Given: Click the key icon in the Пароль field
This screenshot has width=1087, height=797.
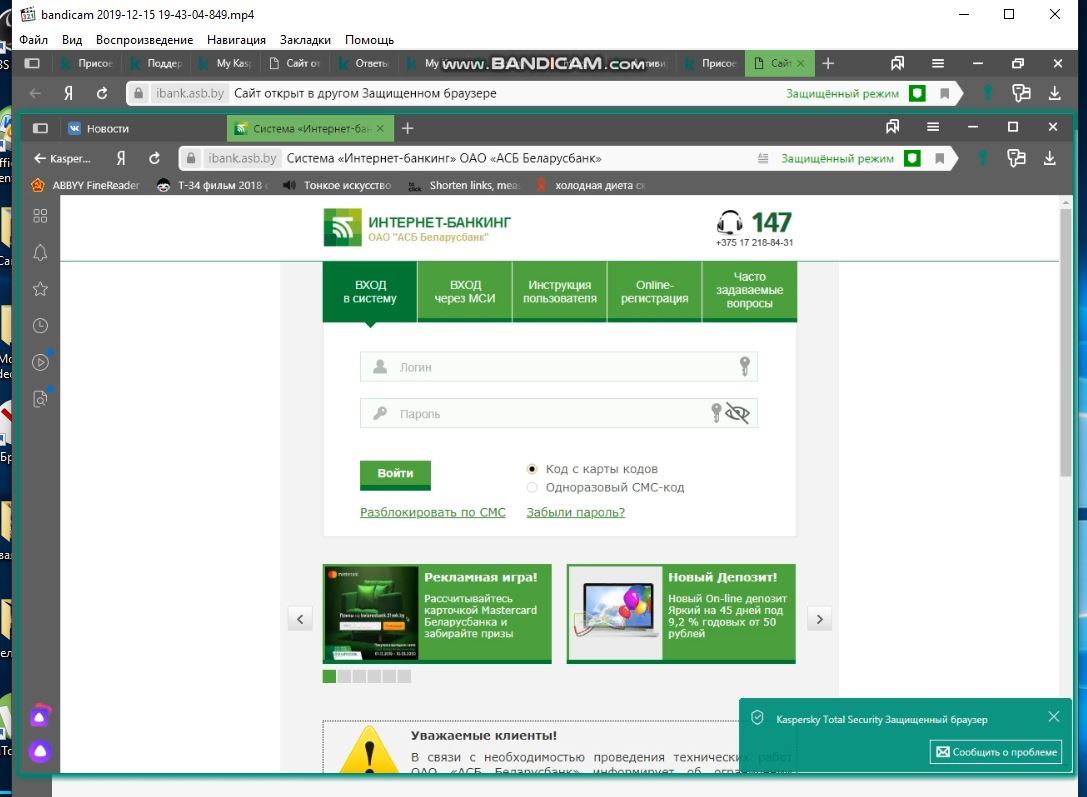Looking at the screenshot, I should [716, 413].
